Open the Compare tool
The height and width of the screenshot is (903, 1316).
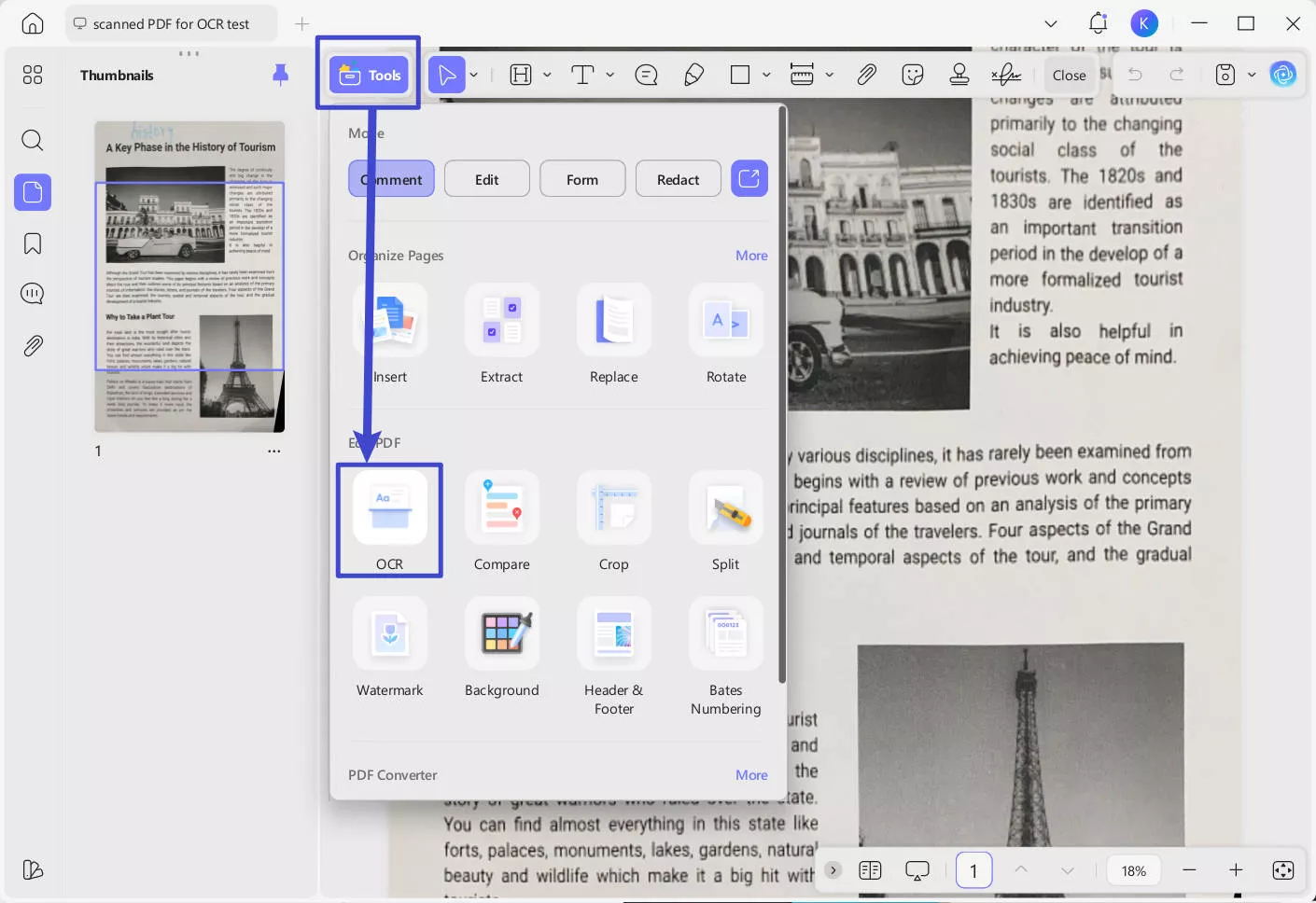[x=502, y=521]
